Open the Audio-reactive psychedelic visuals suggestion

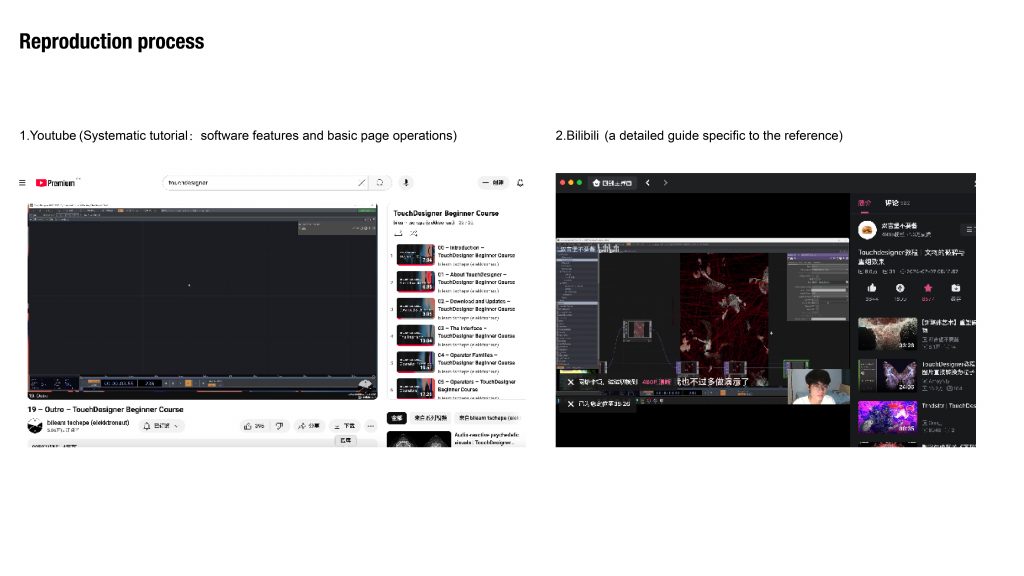419,439
